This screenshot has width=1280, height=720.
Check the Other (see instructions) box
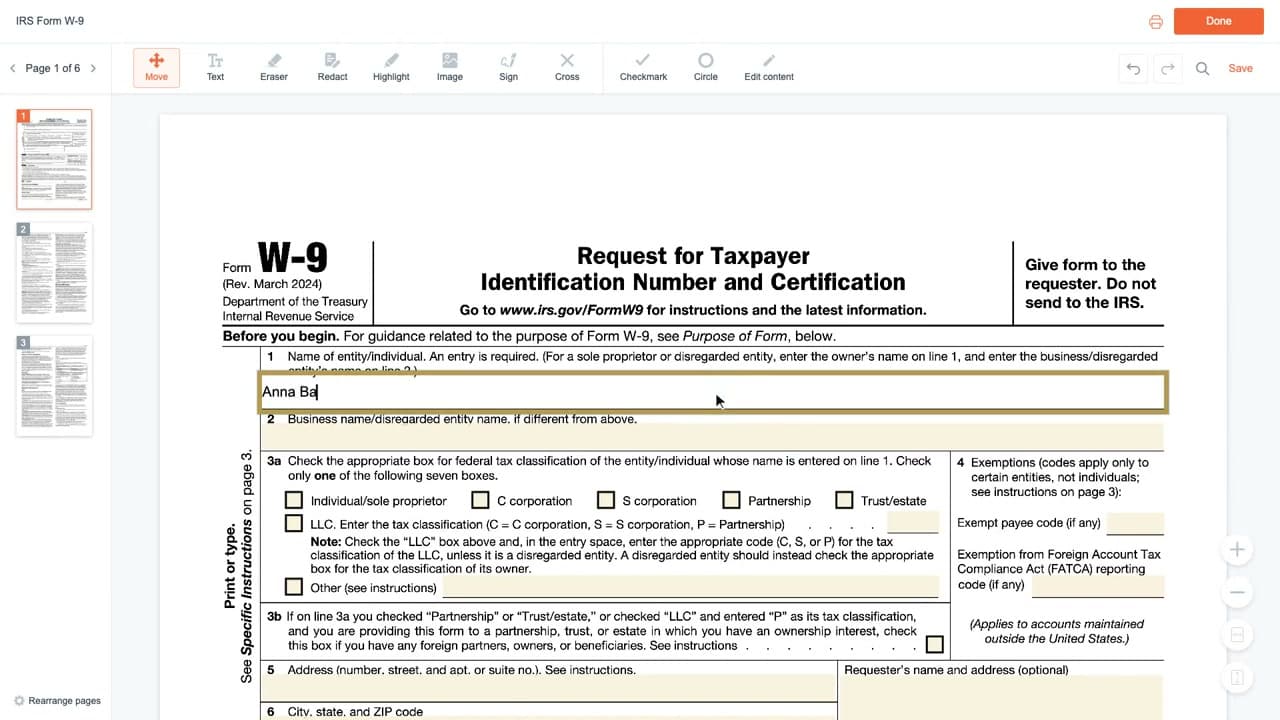tap(294, 587)
